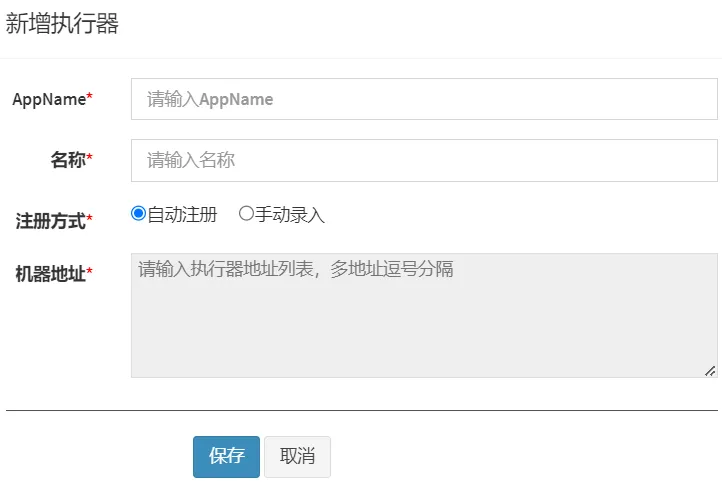
Task: Click the red asterisk after 注册方式
Action: 90,218
